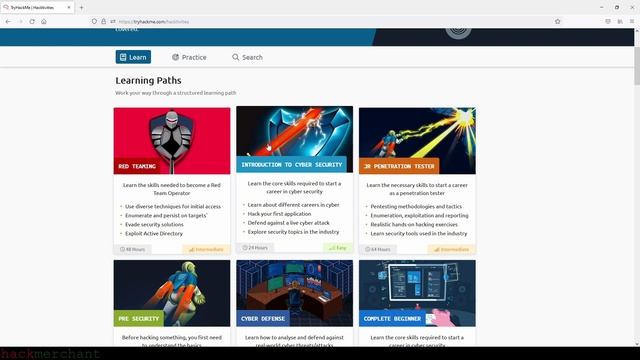Click the 64 Hours duration badge
Screen dimensions: 640x360
coord(378,249)
